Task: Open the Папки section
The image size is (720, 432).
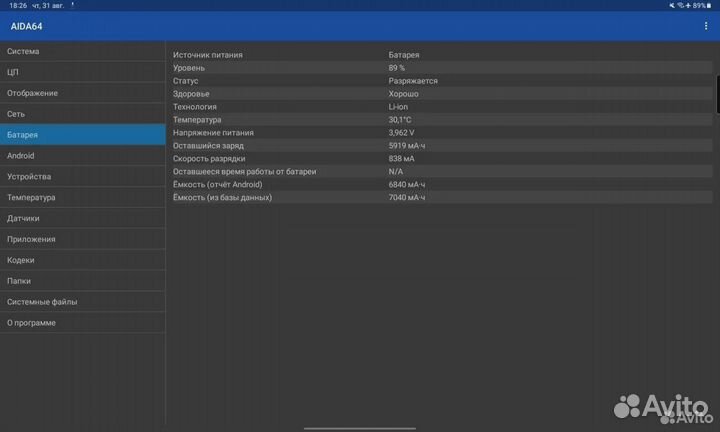Action: [83, 281]
